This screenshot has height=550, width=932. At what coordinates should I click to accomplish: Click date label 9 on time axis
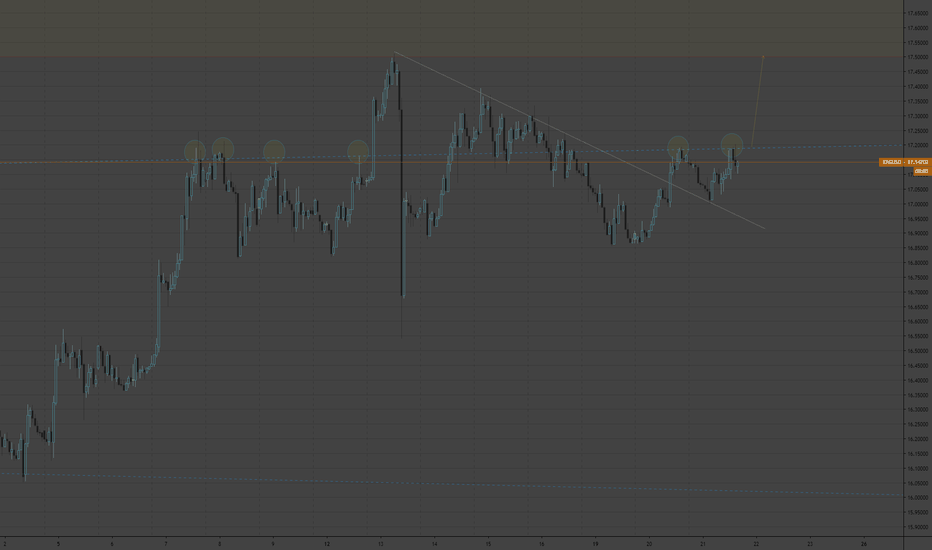[x=273, y=543]
